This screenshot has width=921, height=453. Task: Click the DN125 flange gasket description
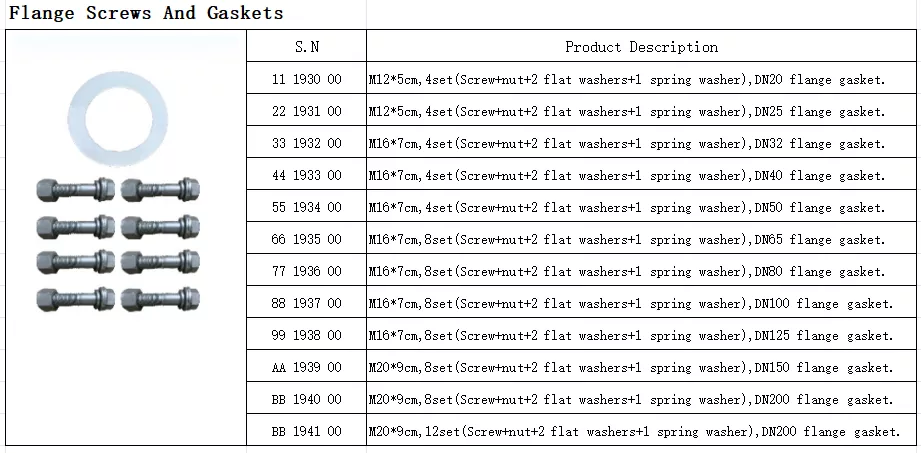point(631,335)
